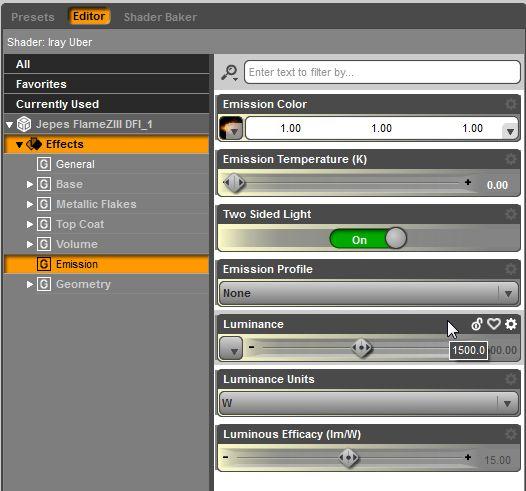Open the Emission Color map thumbnail menu

(231, 128)
